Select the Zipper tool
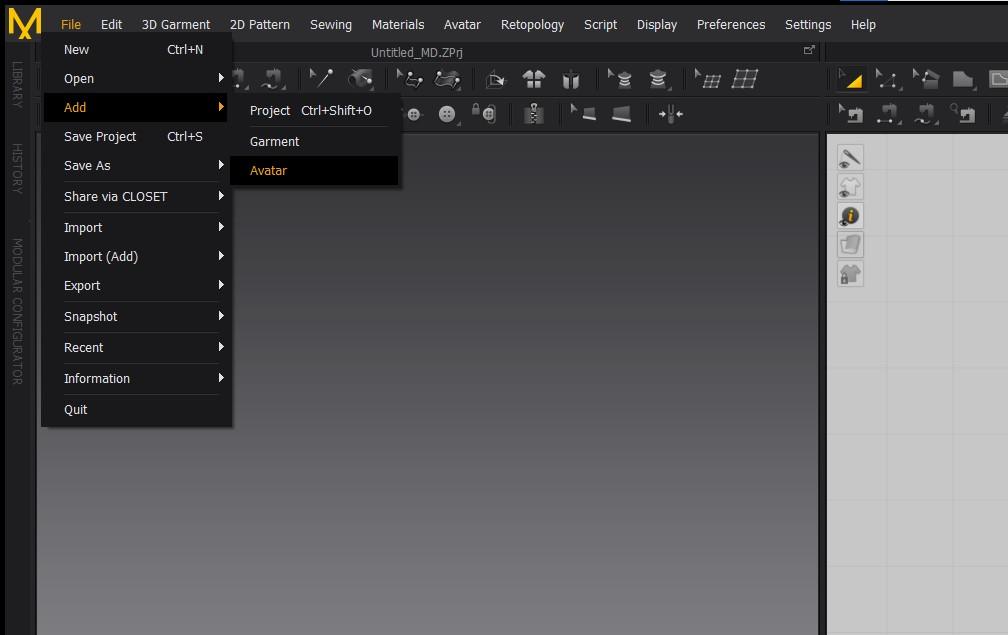The width and height of the screenshot is (1008, 635). click(533, 114)
